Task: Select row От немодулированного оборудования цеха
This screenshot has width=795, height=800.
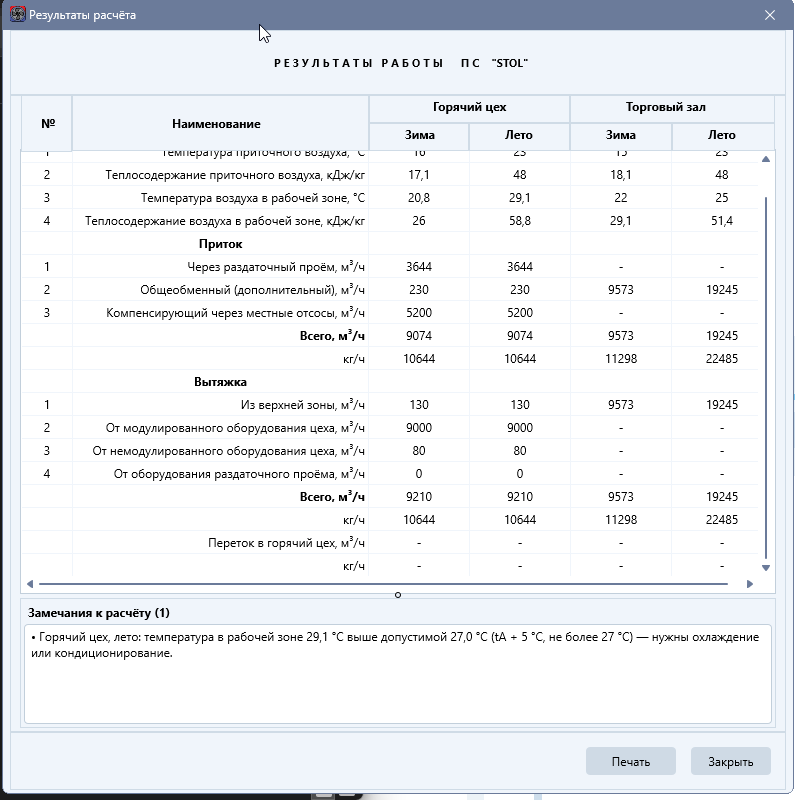Action: point(389,451)
